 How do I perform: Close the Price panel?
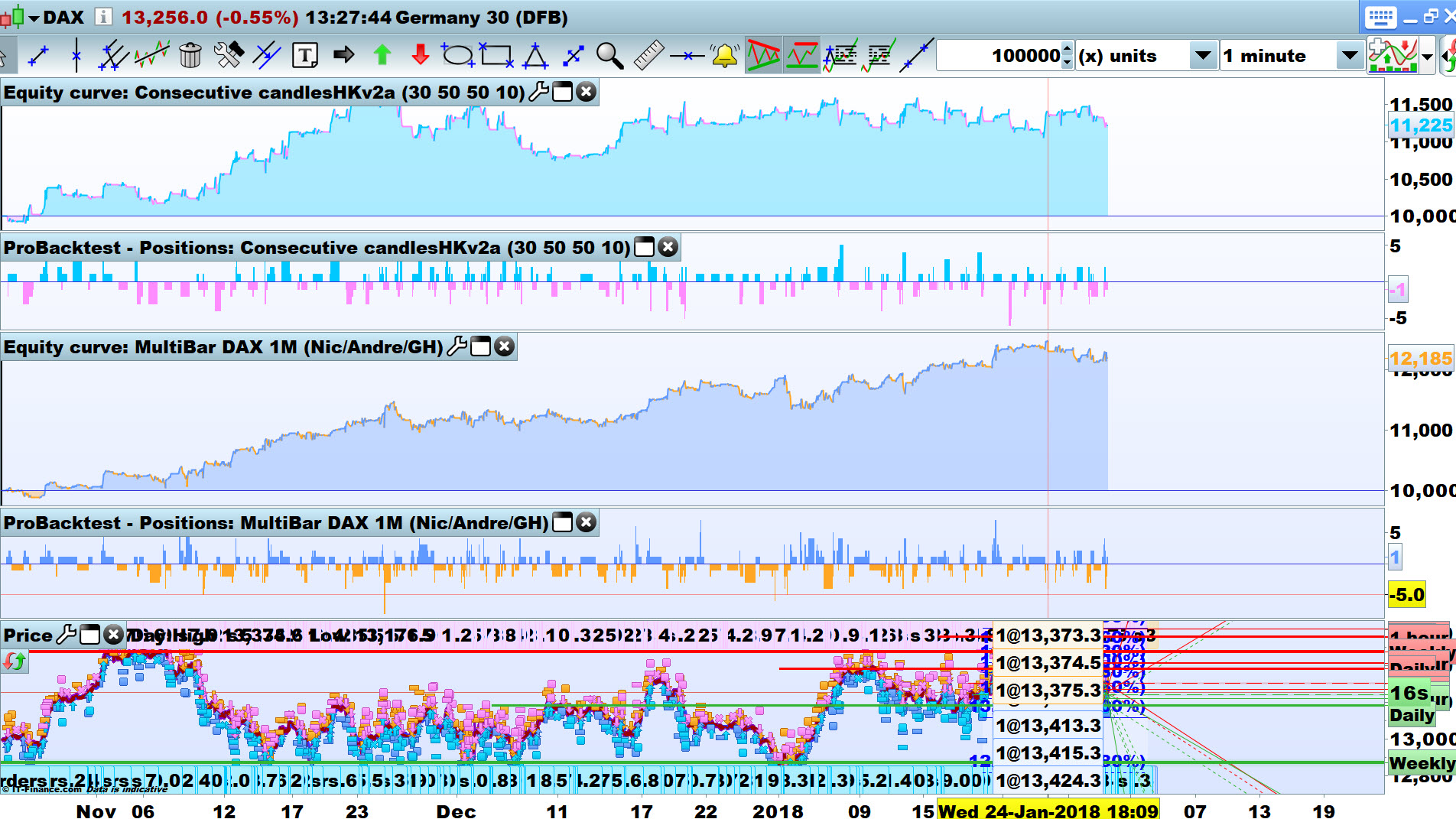click(113, 635)
